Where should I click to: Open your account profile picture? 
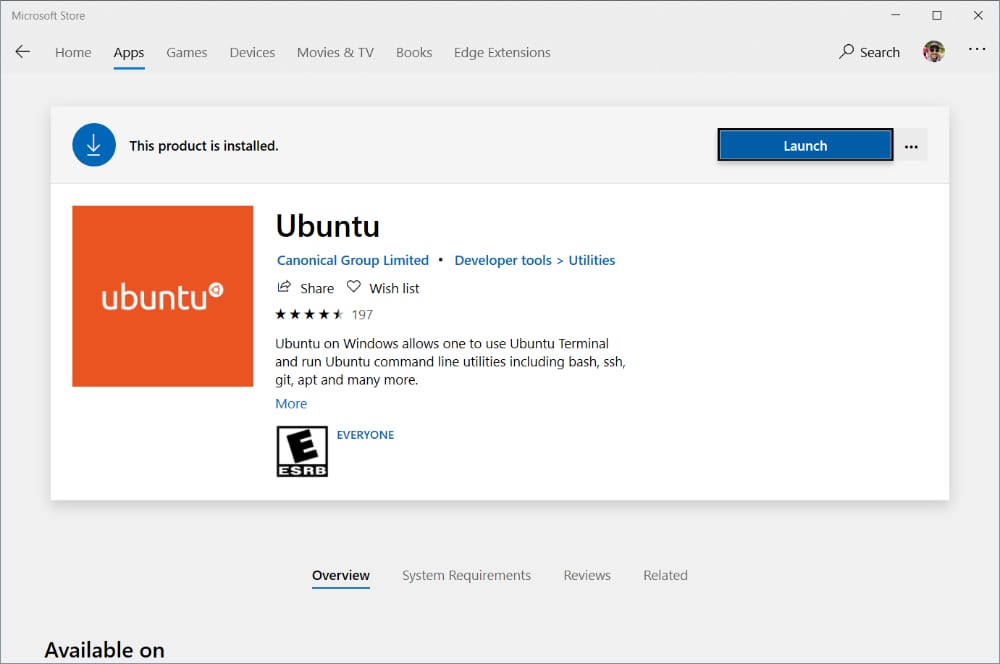point(933,51)
